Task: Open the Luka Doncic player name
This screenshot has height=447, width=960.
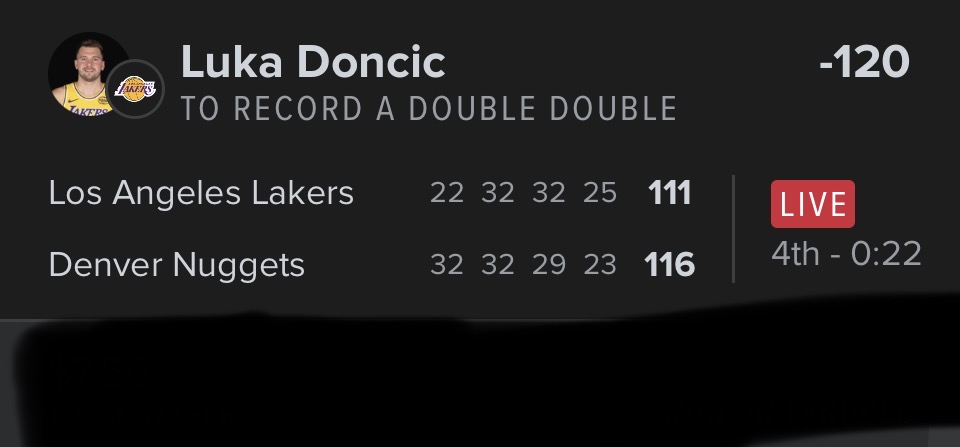Action: [x=313, y=63]
